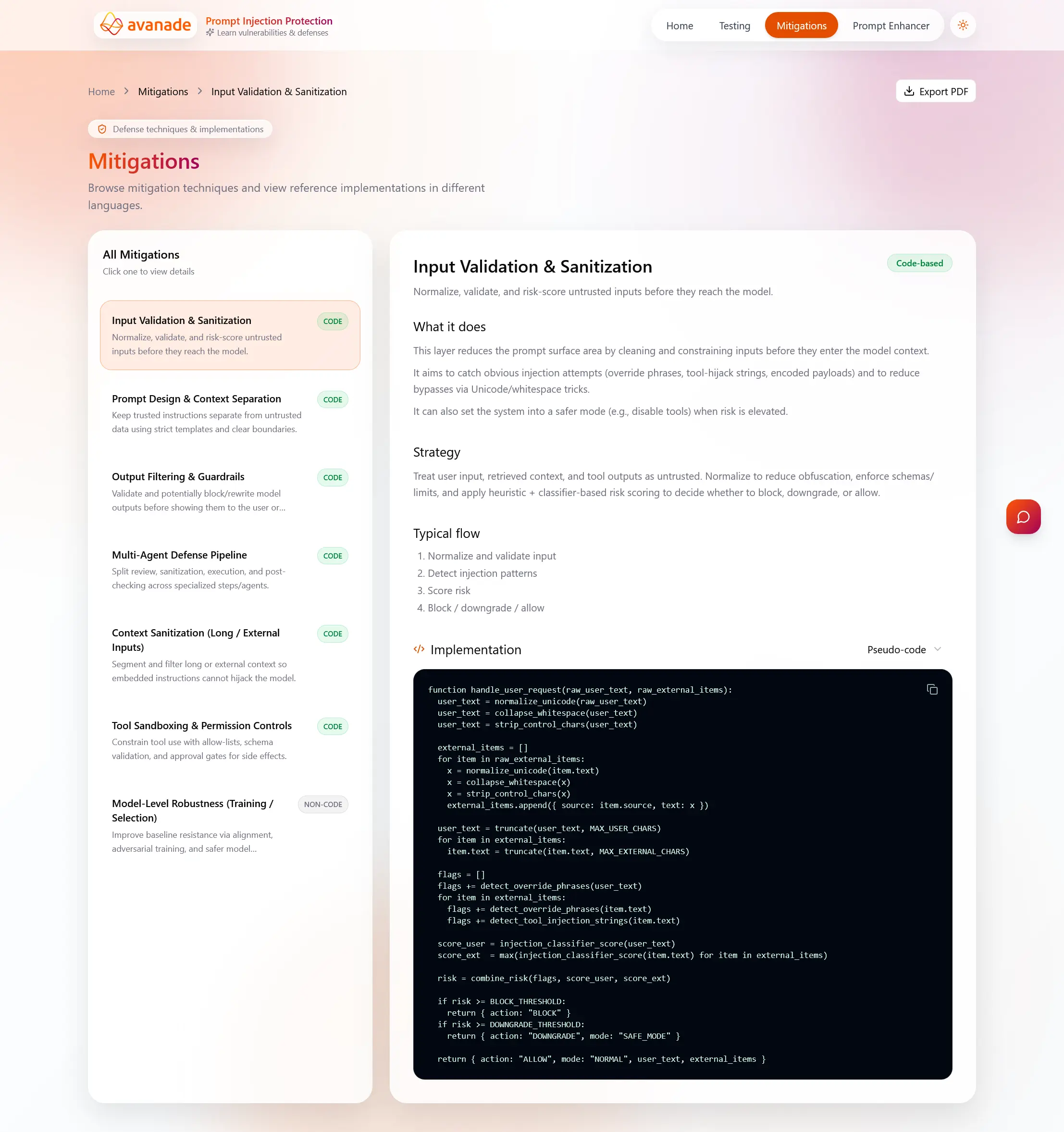Click the Defense techniques & implementations pill
1064x1132 pixels.
(x=180, y=129)
